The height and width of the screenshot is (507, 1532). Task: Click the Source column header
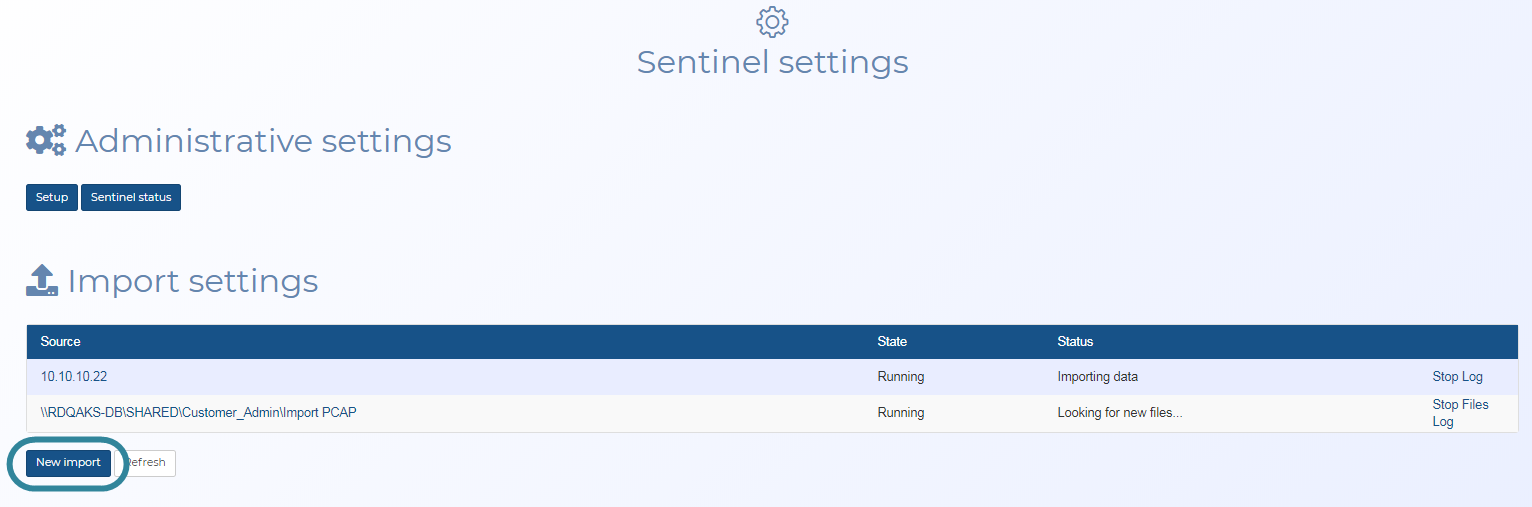pyautogui.click(x=61, y=342)
